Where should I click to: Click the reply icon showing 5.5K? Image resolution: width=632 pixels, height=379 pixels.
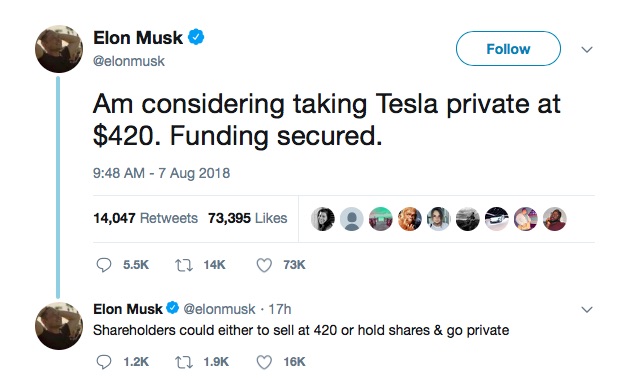[x=104, y=265]
